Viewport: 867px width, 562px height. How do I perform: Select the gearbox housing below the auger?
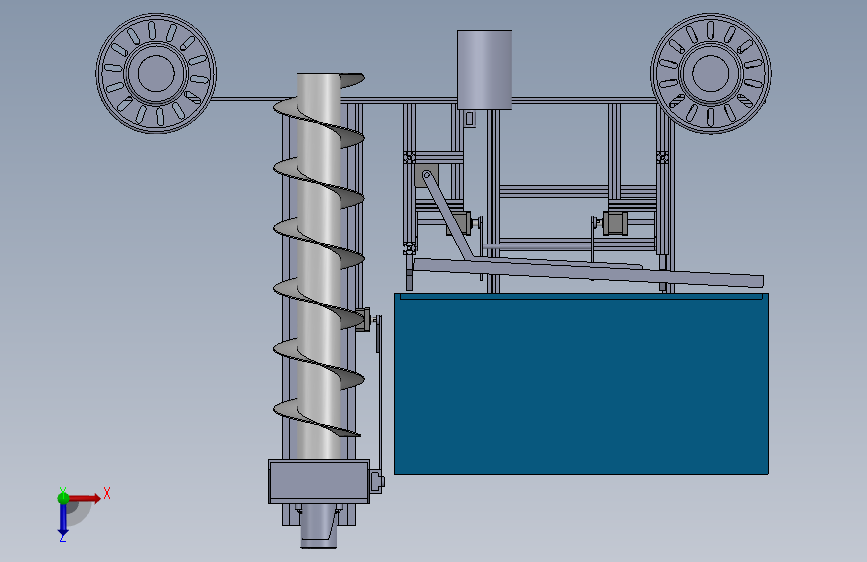(319, 481)
